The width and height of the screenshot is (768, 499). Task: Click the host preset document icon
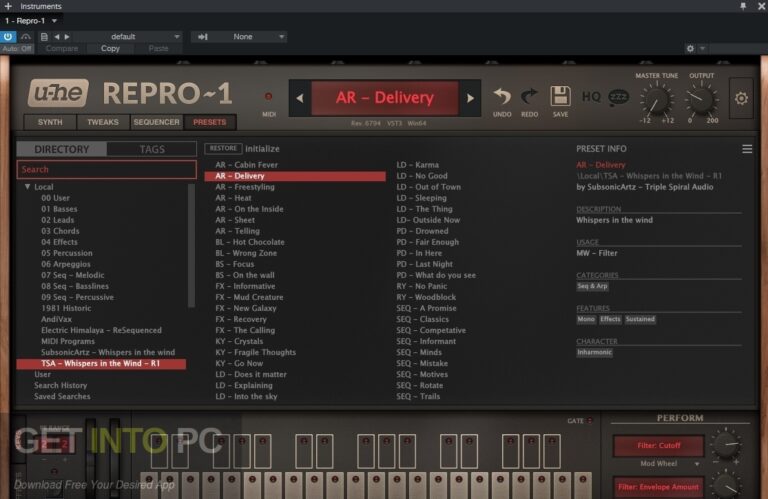point(44,37)
